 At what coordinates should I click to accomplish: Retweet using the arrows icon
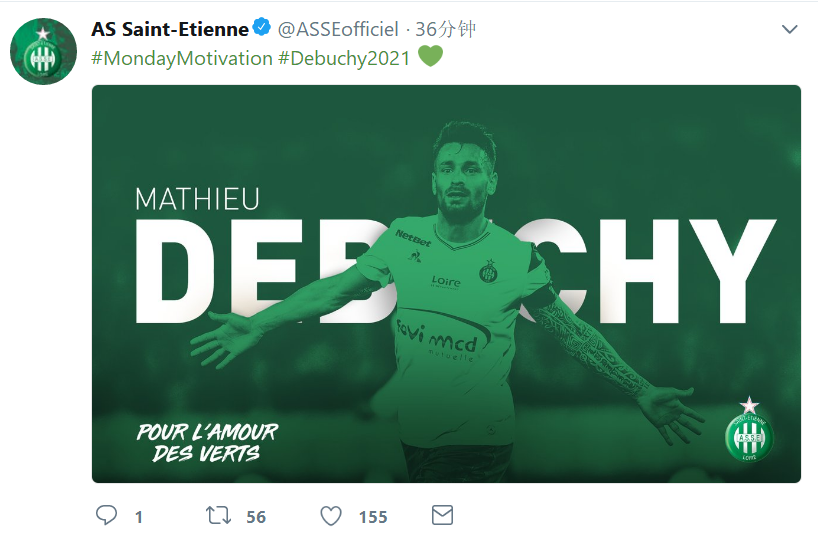pyautogui.click(x=218, y=516)
